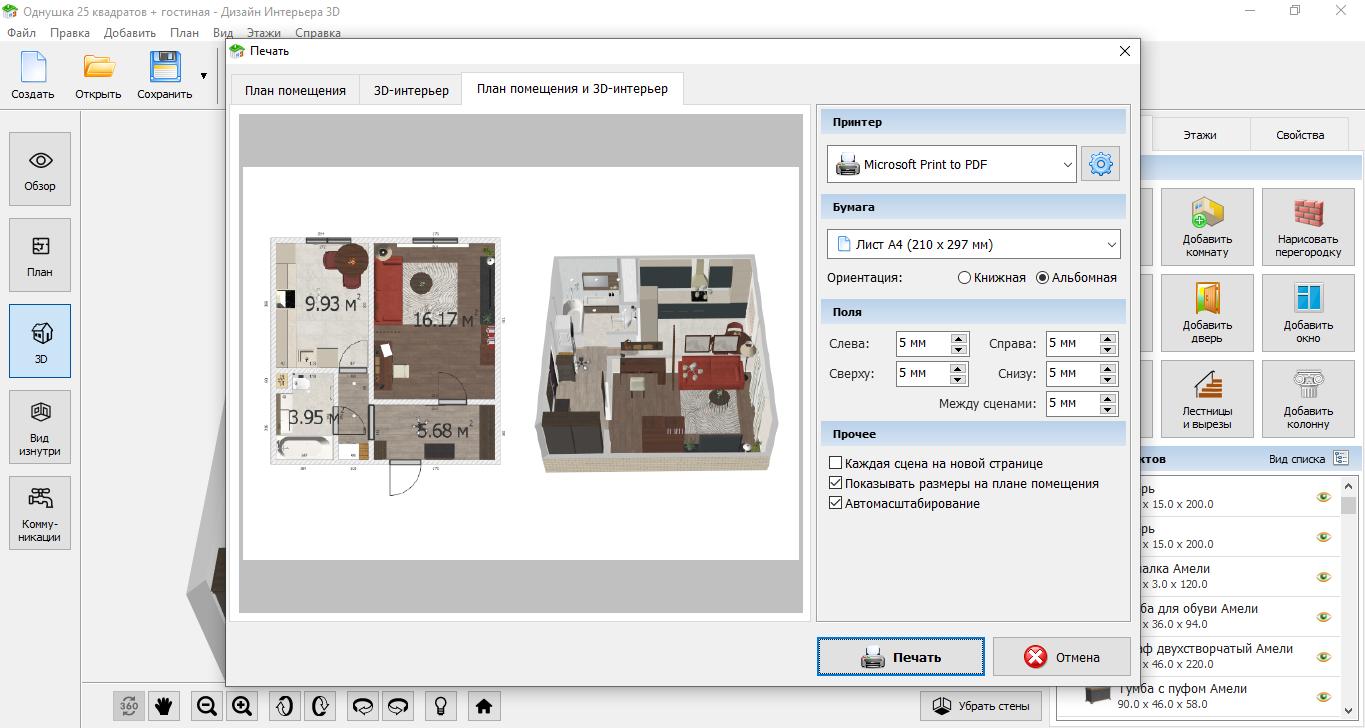
Task: Click the Слева margin input field
Action: (922, 343)
